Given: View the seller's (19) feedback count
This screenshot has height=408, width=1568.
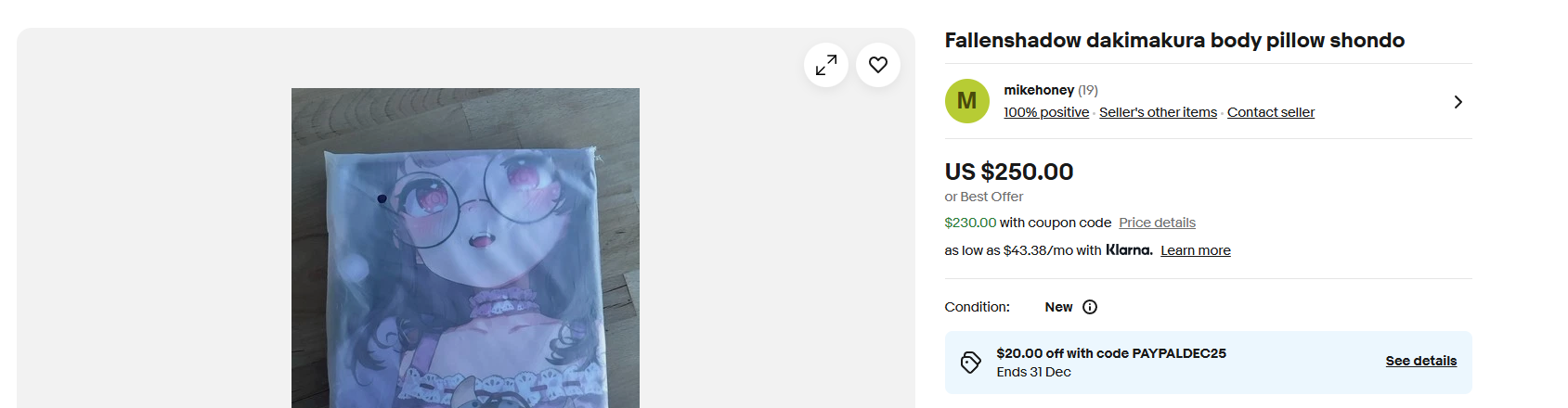Looking at the screenshot, I should click(x=1088, y=90).
